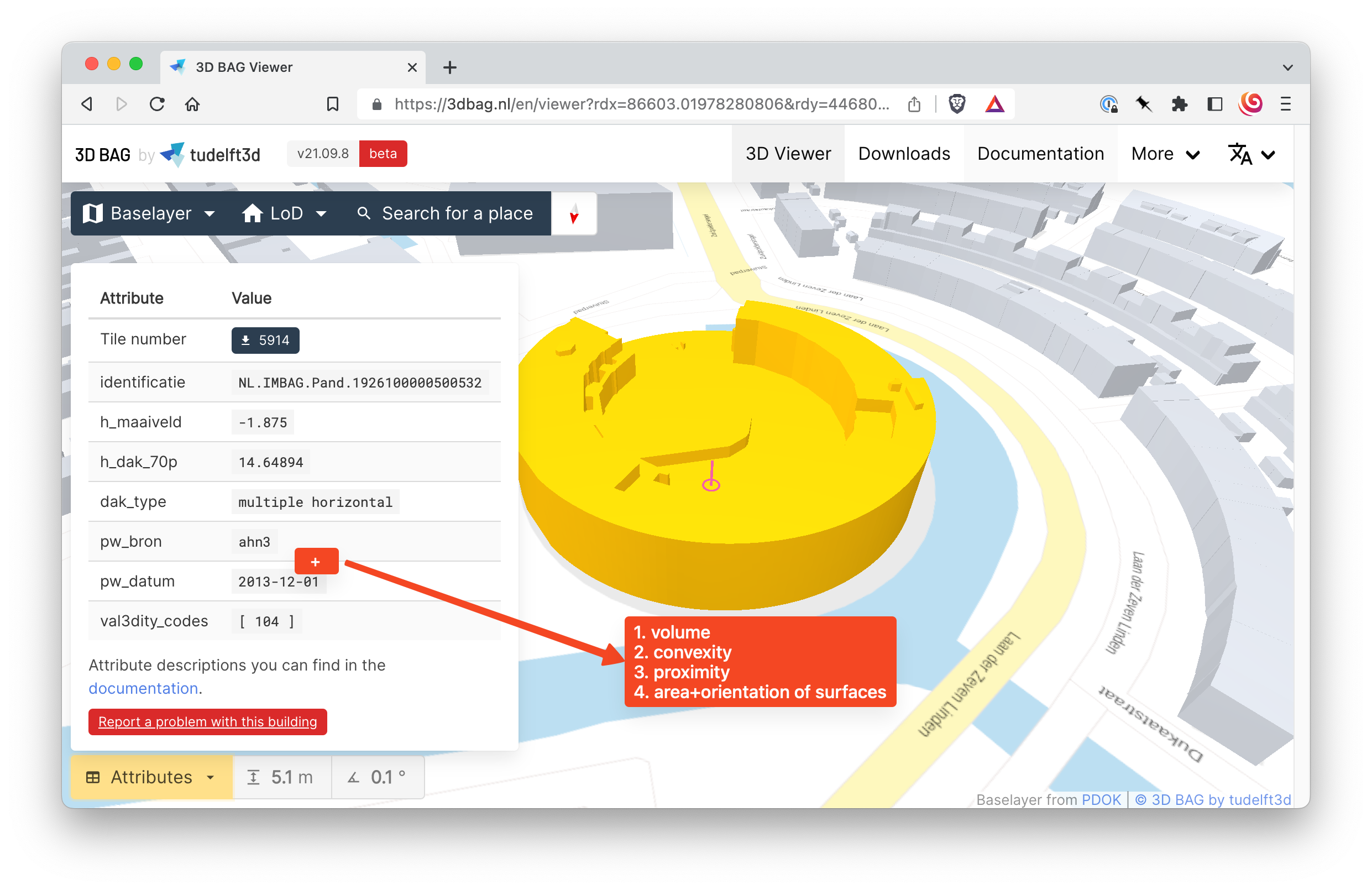Click Report a problem with this building
Image resolution: width=1372 pixels, height=890 pixels.
coord(207,723)
